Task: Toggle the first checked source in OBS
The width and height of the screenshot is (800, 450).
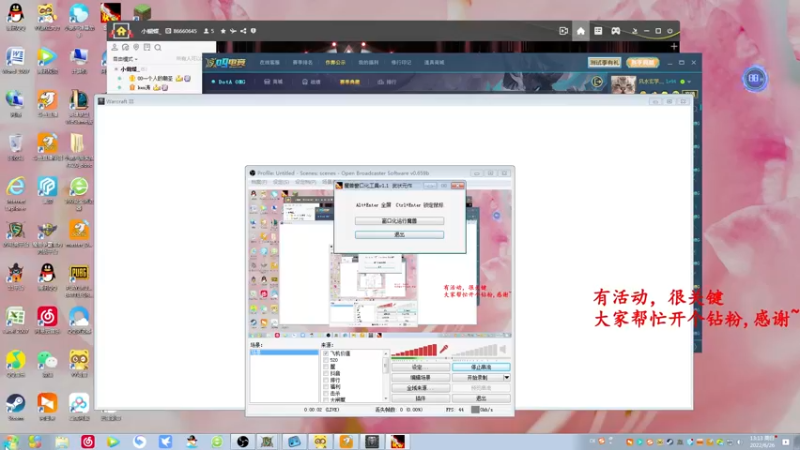Action: coord(326,353)
